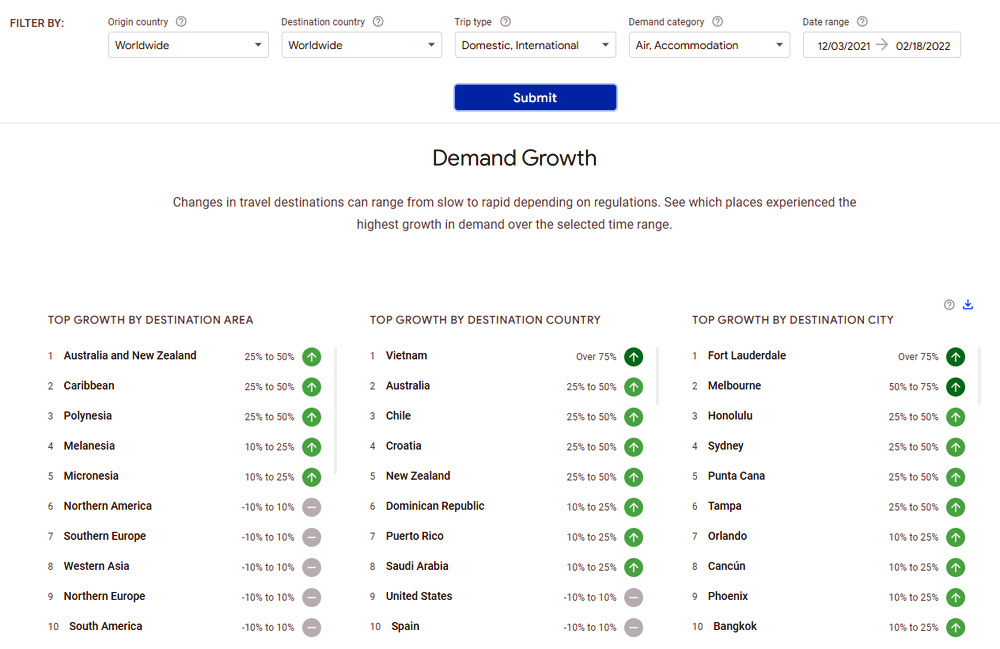Click the gray neutral icon for Northern America

click(x=311, y=507)
